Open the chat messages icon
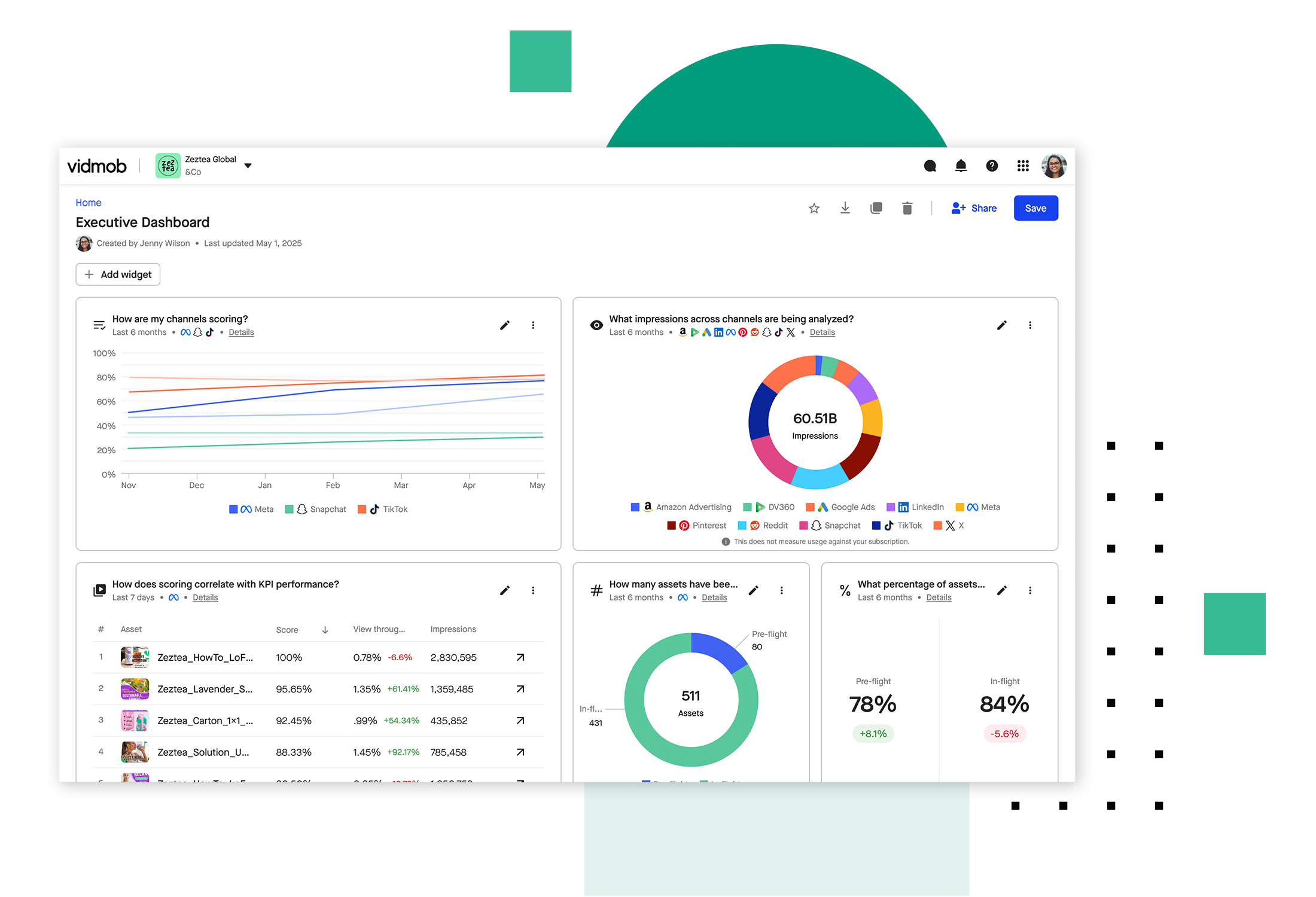This screenshot has width=1316, height=897. click(x=930, y=166)
